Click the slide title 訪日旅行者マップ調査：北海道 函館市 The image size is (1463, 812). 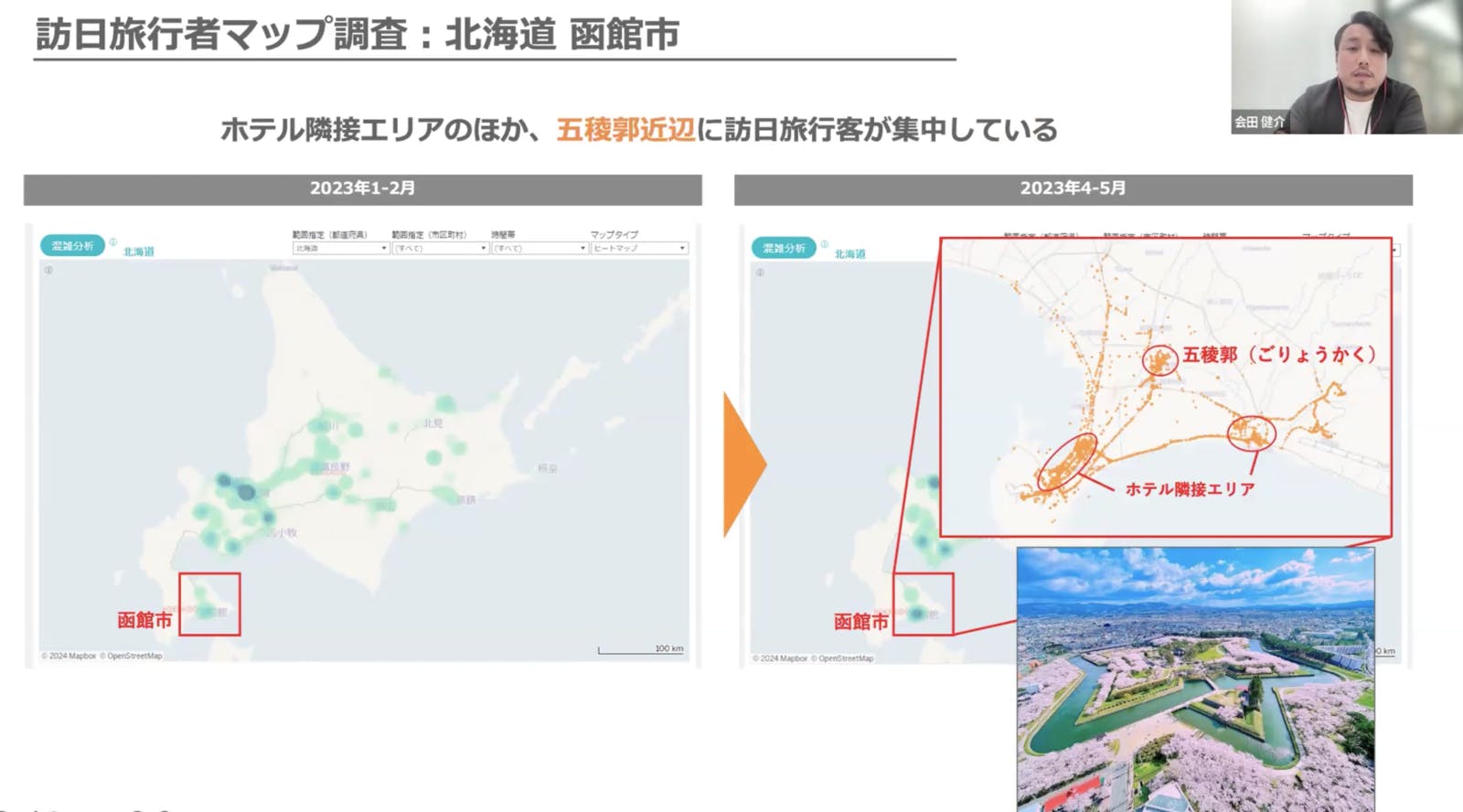point(358,35)
